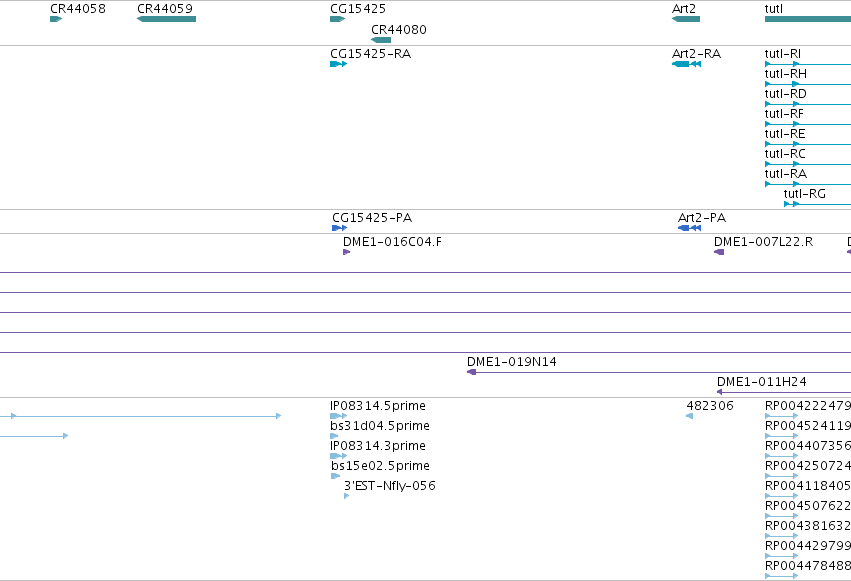
Task: Click the CR44080 gene arrow
Action: pyautogui.click(x=381, y=40)
